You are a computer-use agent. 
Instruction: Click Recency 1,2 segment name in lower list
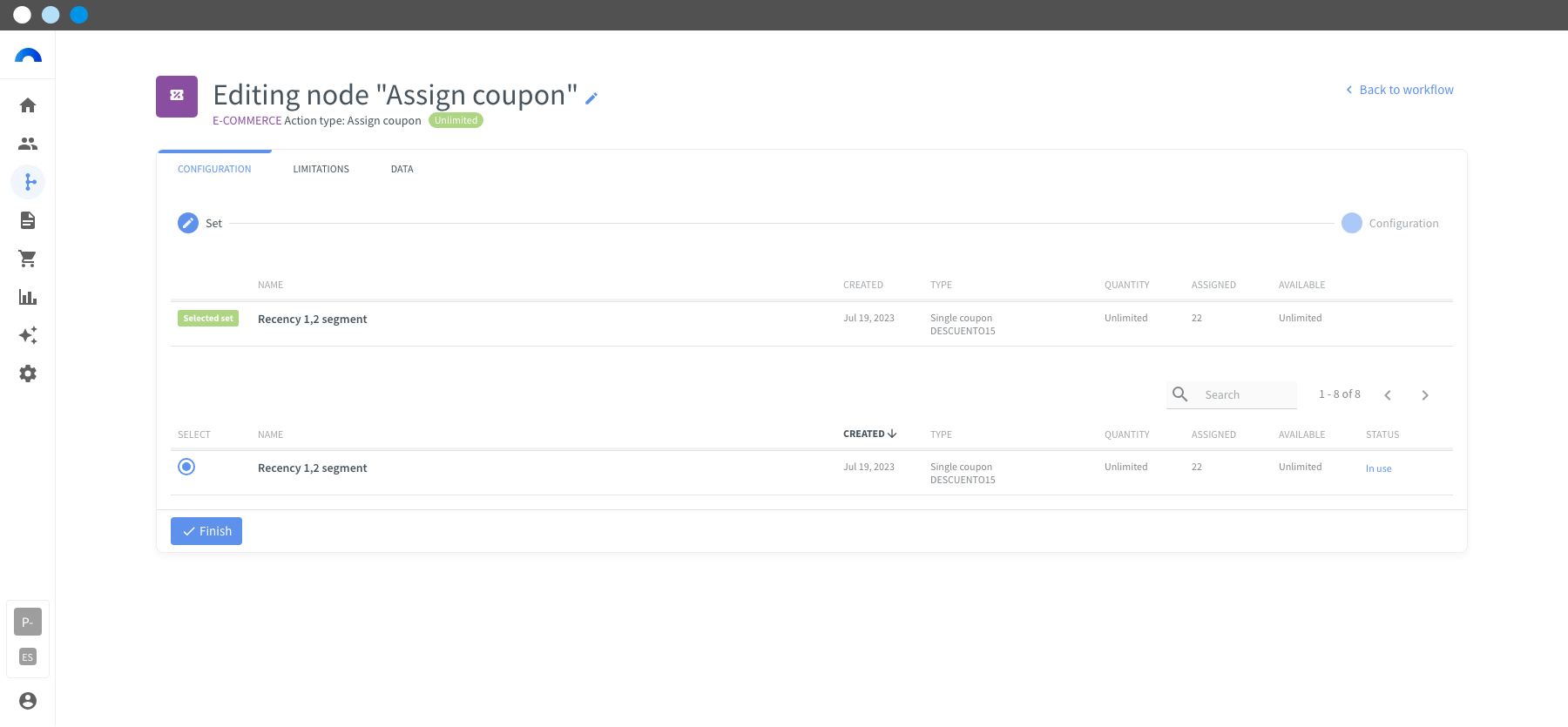(x=313, y=468)
